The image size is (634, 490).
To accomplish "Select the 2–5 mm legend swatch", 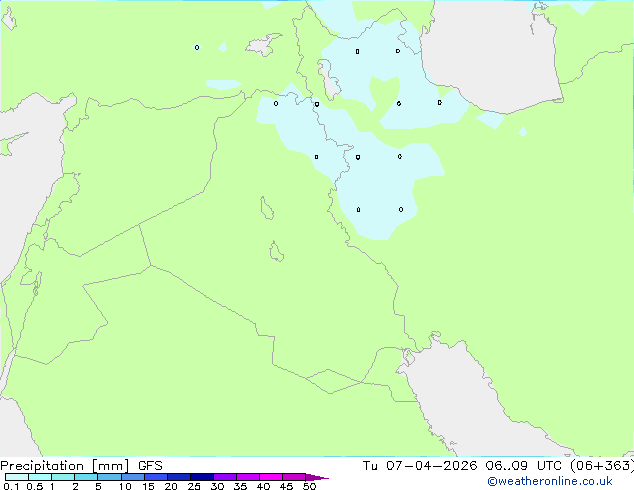I will (86, 477).
